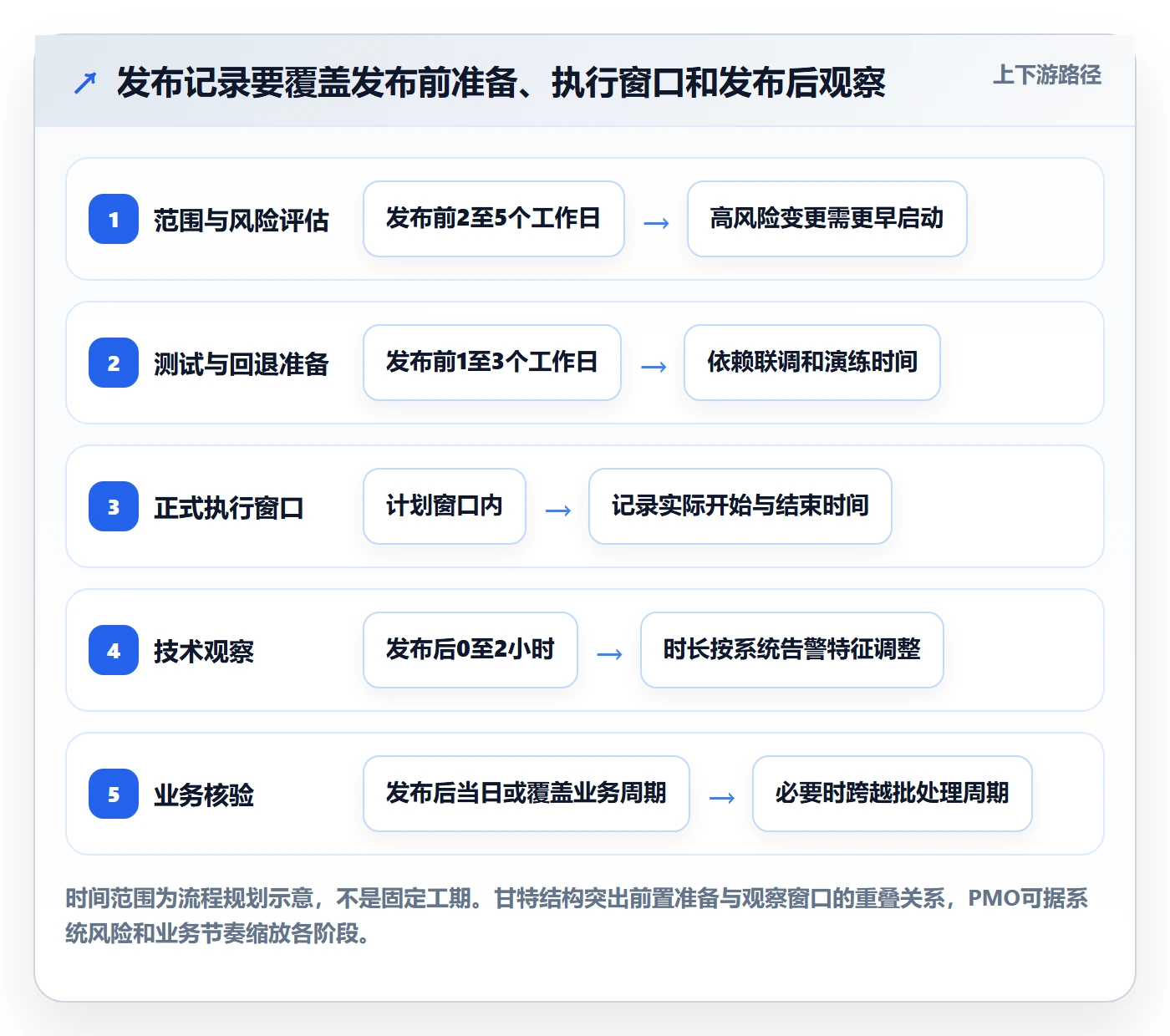Click the diagonal arrow icon beside the title
Screen dimensions: 1170x1036
click(85, 83)
